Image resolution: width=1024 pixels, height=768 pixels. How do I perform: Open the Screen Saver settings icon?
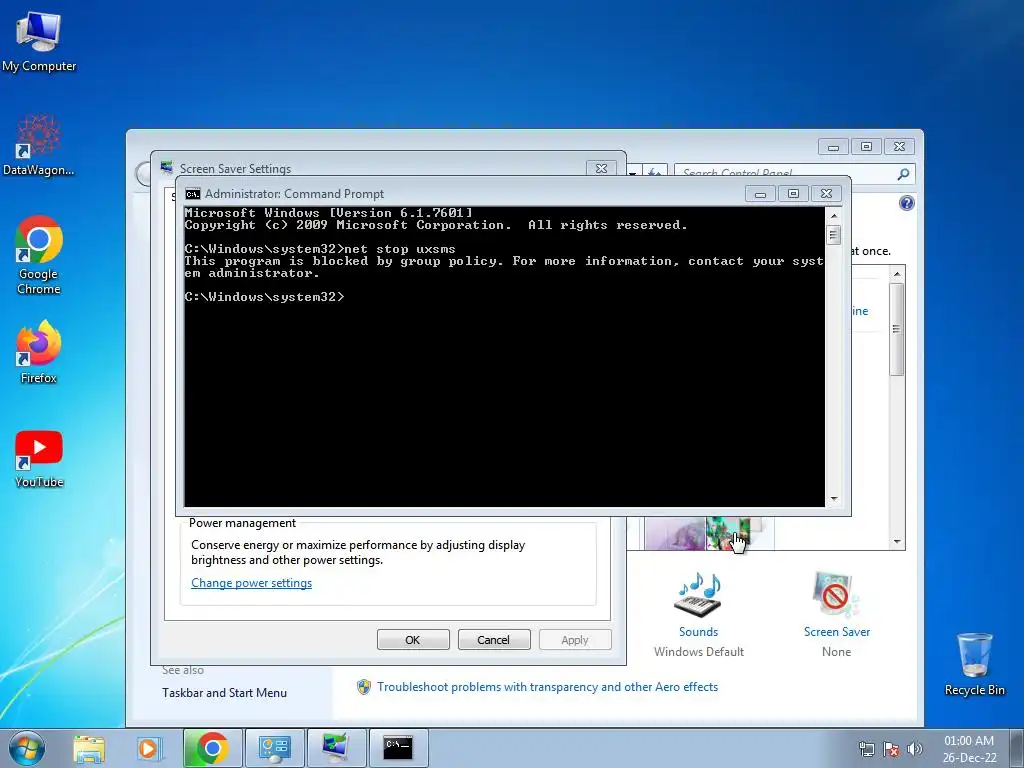coord(835,595)
